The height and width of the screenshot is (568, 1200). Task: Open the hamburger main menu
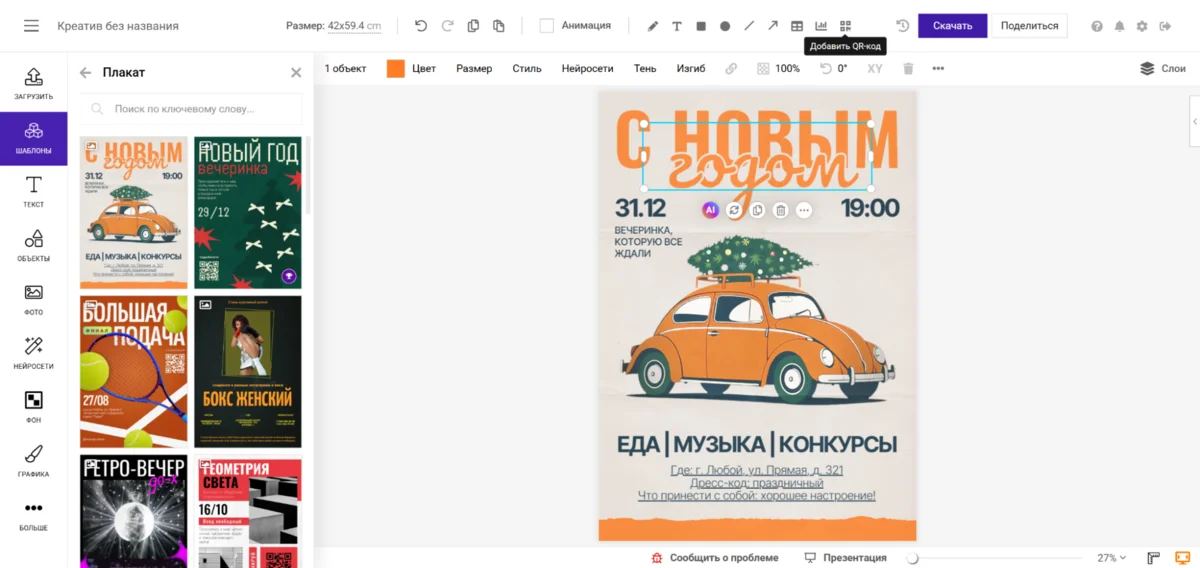point(32,26)
